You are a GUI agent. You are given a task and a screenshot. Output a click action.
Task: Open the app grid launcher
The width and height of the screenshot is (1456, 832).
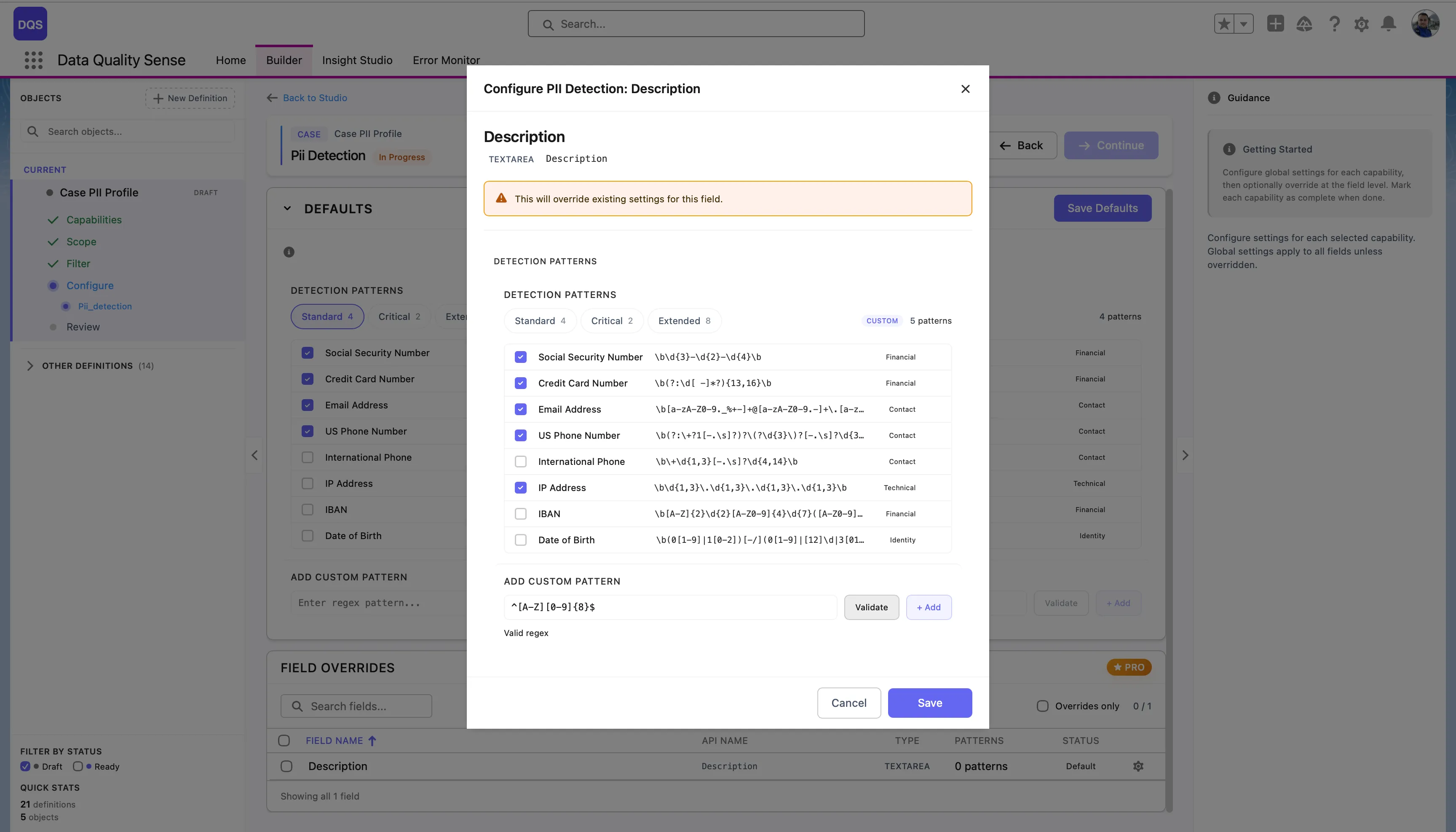32,60
